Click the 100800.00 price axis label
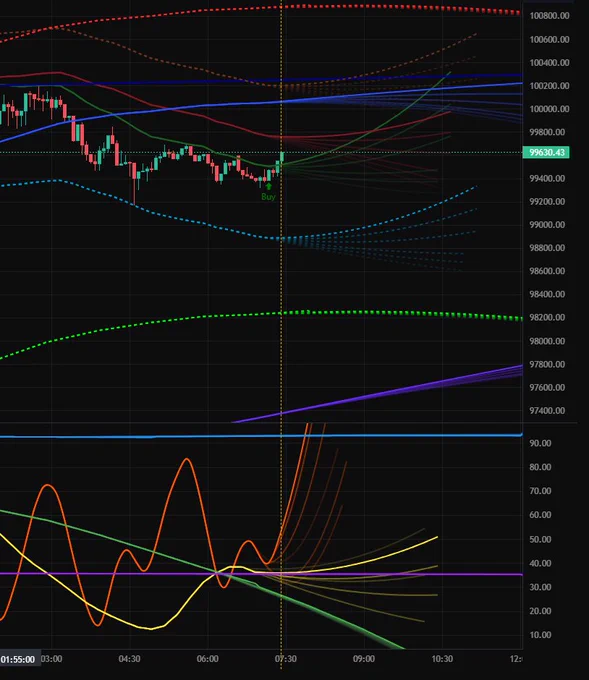 click(x=549, y=16)
